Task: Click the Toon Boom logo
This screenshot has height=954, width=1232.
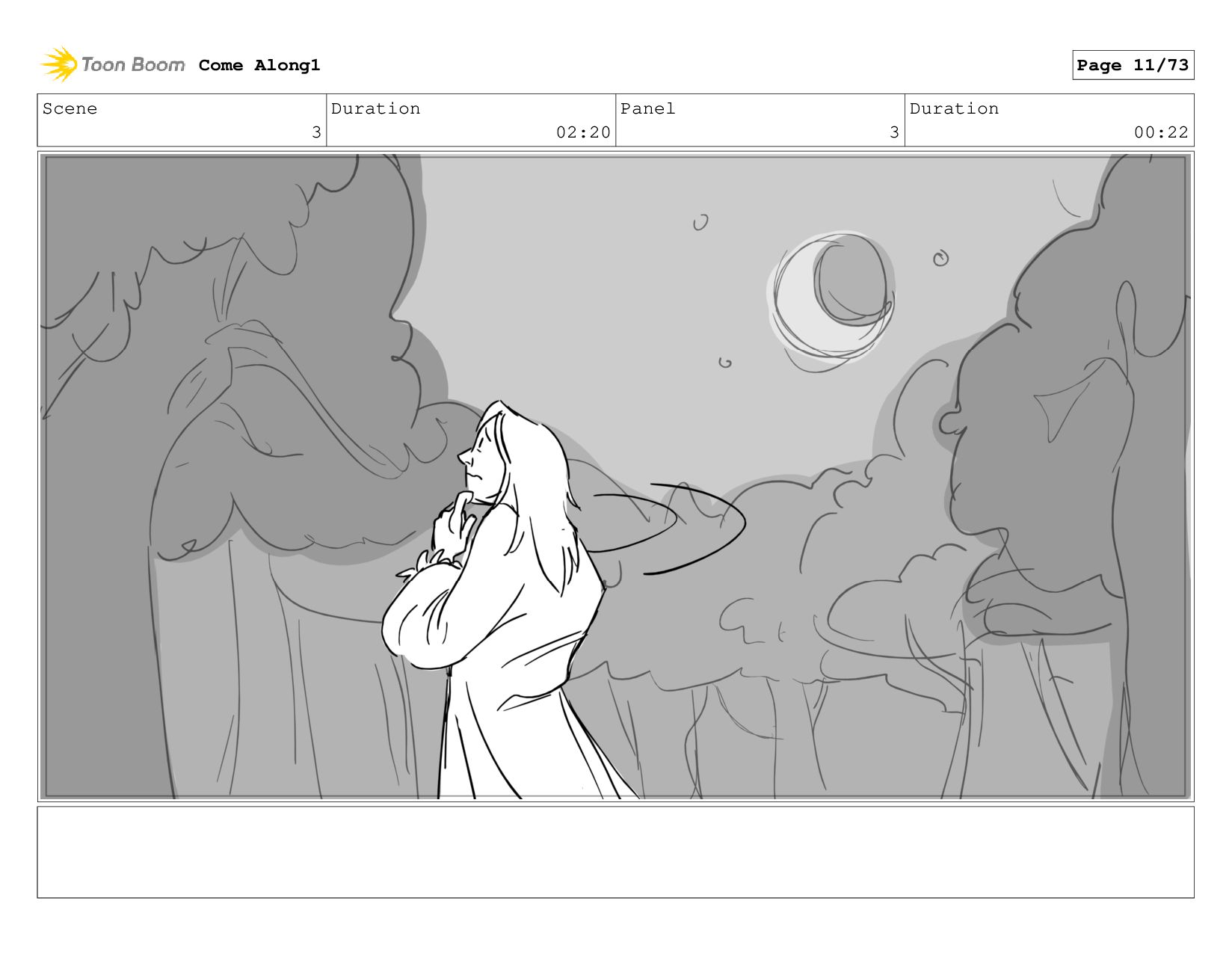Action: tap(112, 64)
